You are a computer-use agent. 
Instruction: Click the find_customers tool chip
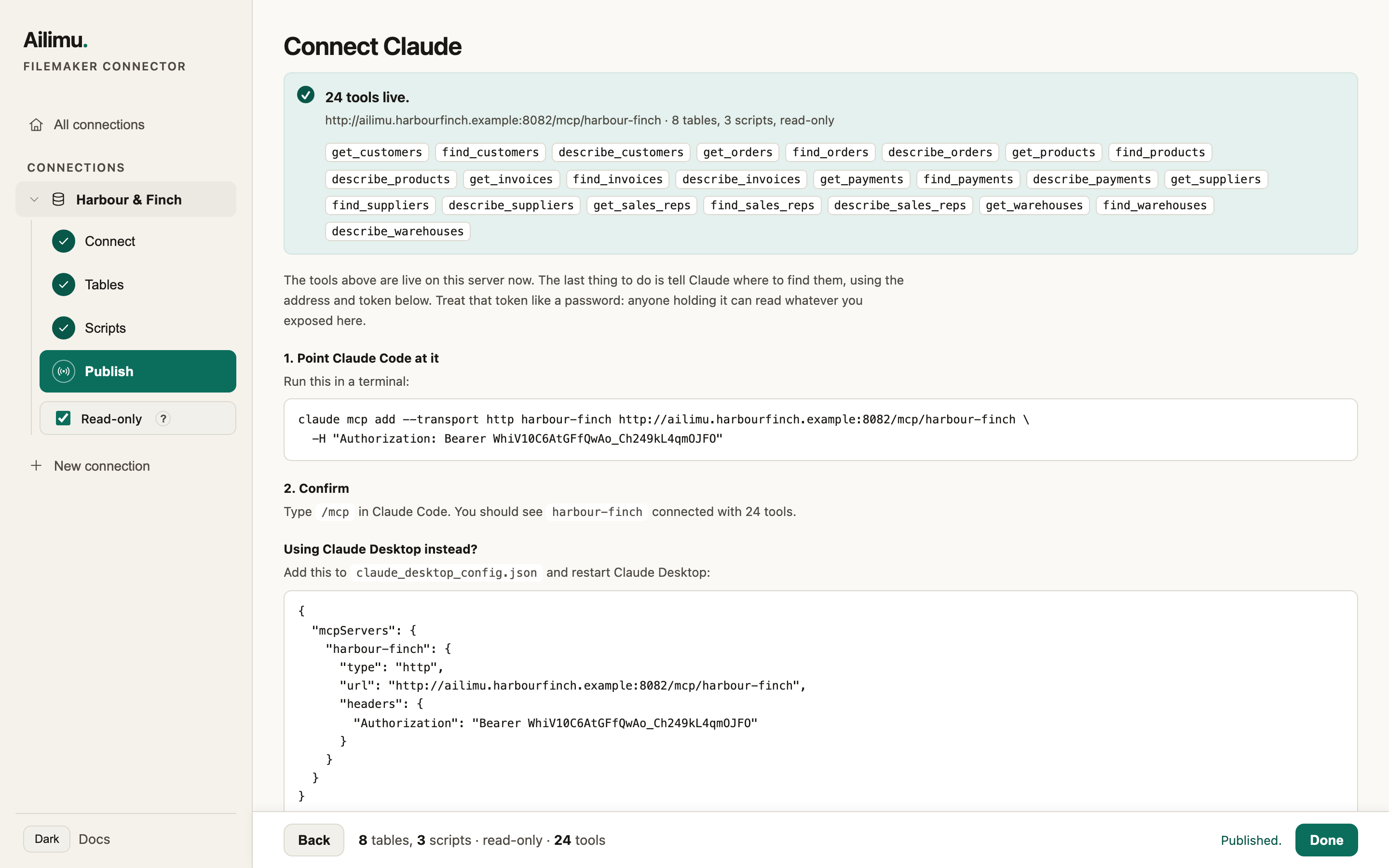[x=490, y=152]
